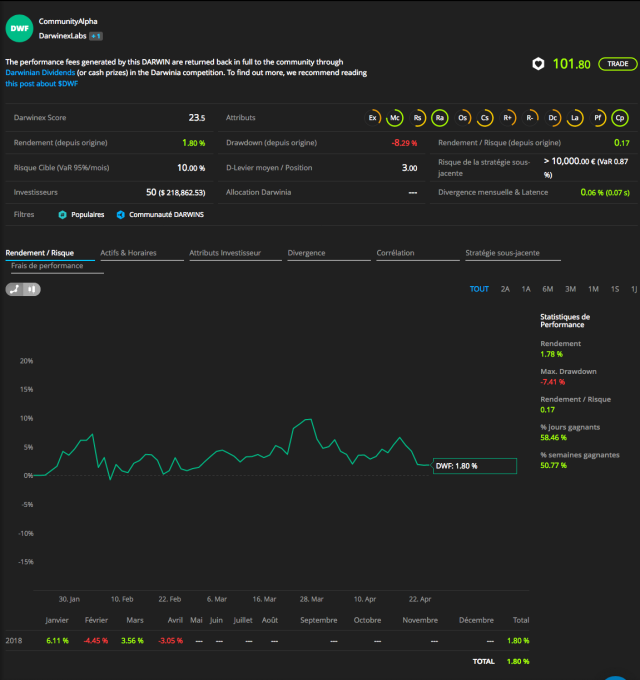The width and height of the screenshot is (640, 680).
Task: Open the DarwinexLabs profile name
Action: point(62,36)
